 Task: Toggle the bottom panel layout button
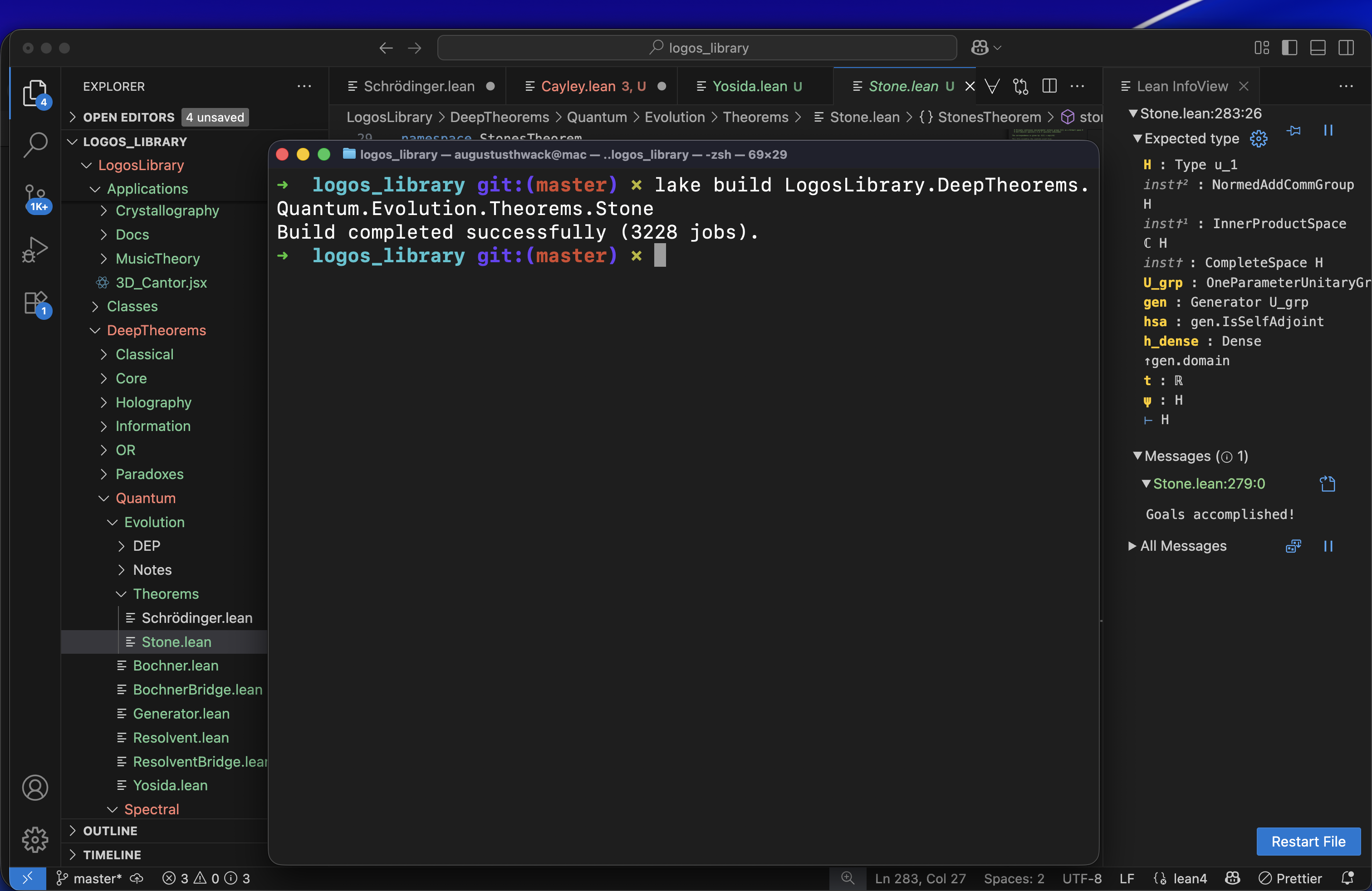[x=1318, y=48]
